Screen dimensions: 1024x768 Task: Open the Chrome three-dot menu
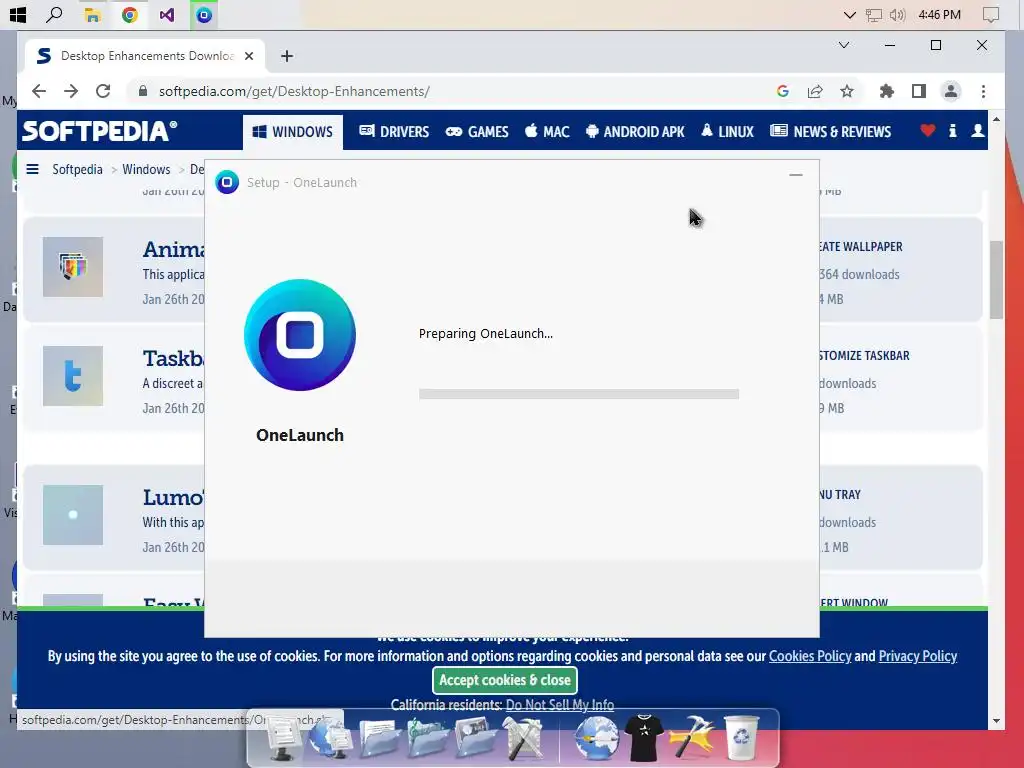[x=983, y=91]
